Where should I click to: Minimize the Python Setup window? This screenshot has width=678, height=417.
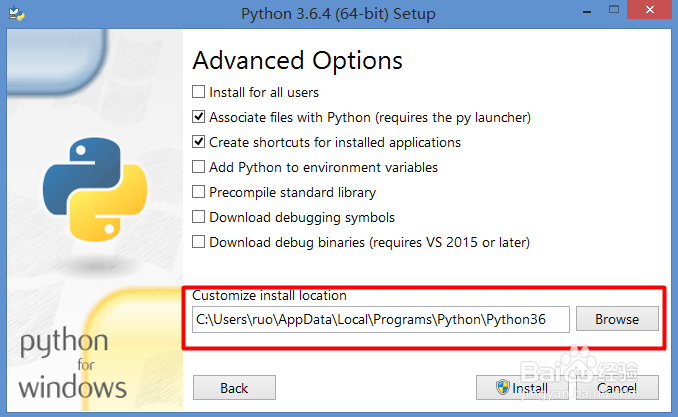pos(580,13)
